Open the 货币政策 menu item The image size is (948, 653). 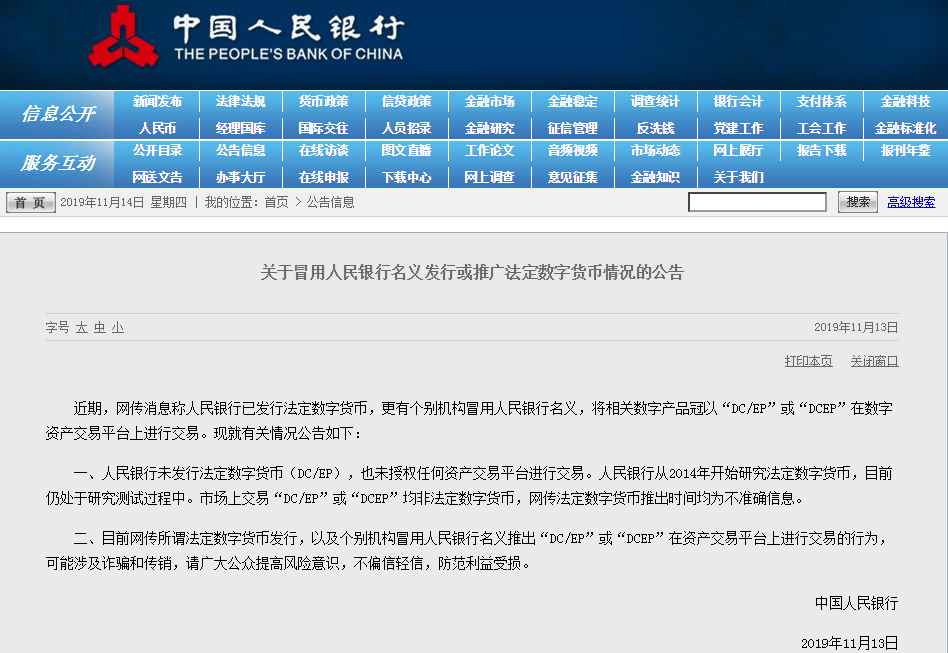click(325, 100)
